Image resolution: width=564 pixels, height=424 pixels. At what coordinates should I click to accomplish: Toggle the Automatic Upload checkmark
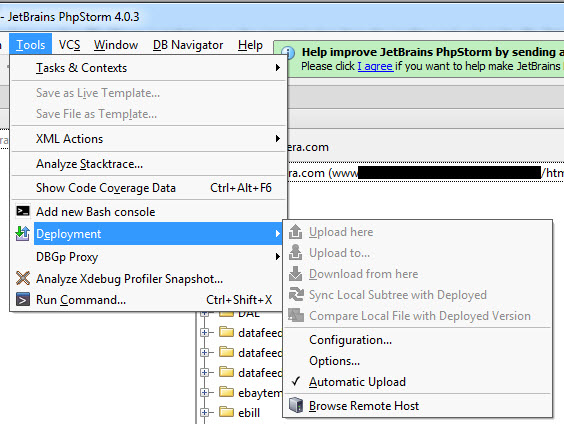point(296,381)
